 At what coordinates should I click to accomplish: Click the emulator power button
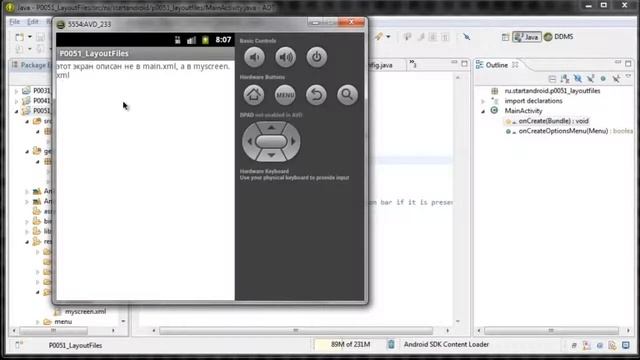coord(317,57)
